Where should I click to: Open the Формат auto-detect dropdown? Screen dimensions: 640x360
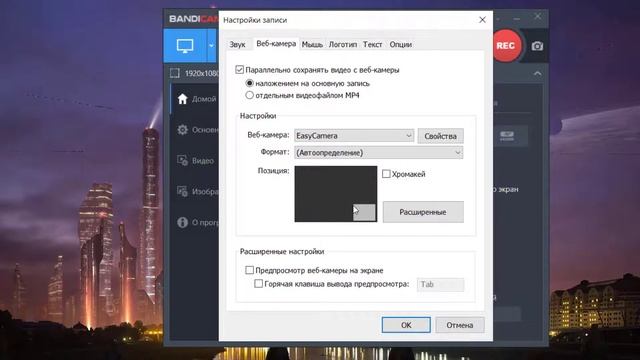(x=378, y=153)
